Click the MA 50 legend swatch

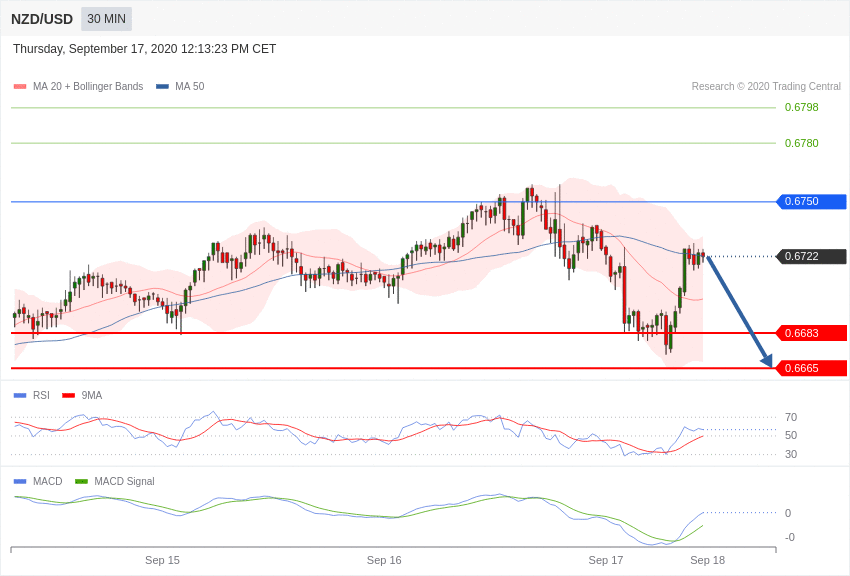pos(162,87)
